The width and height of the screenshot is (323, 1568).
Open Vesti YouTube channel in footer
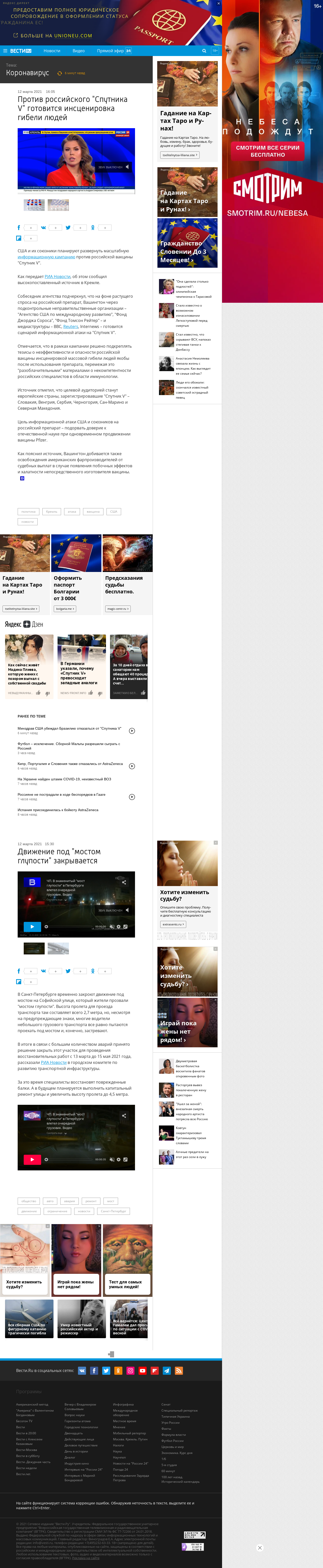(142, 1370)
